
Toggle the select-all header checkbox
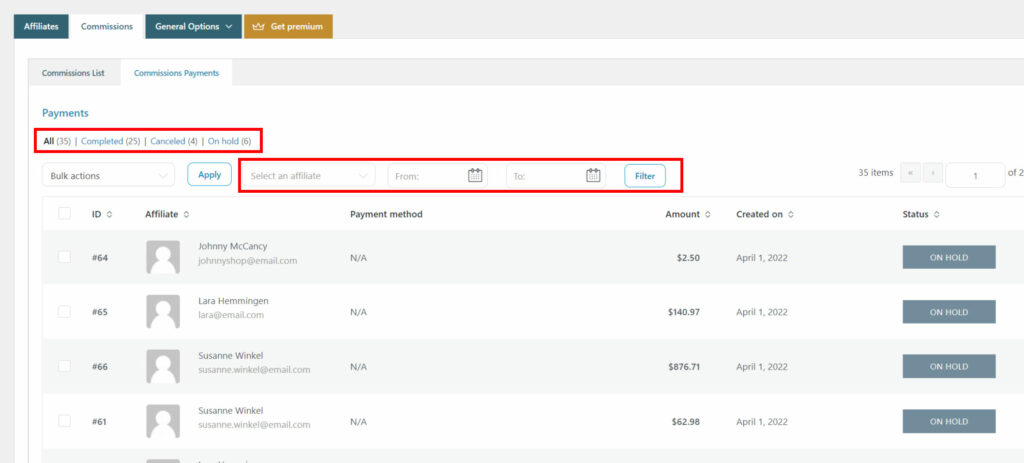[65, 213]
